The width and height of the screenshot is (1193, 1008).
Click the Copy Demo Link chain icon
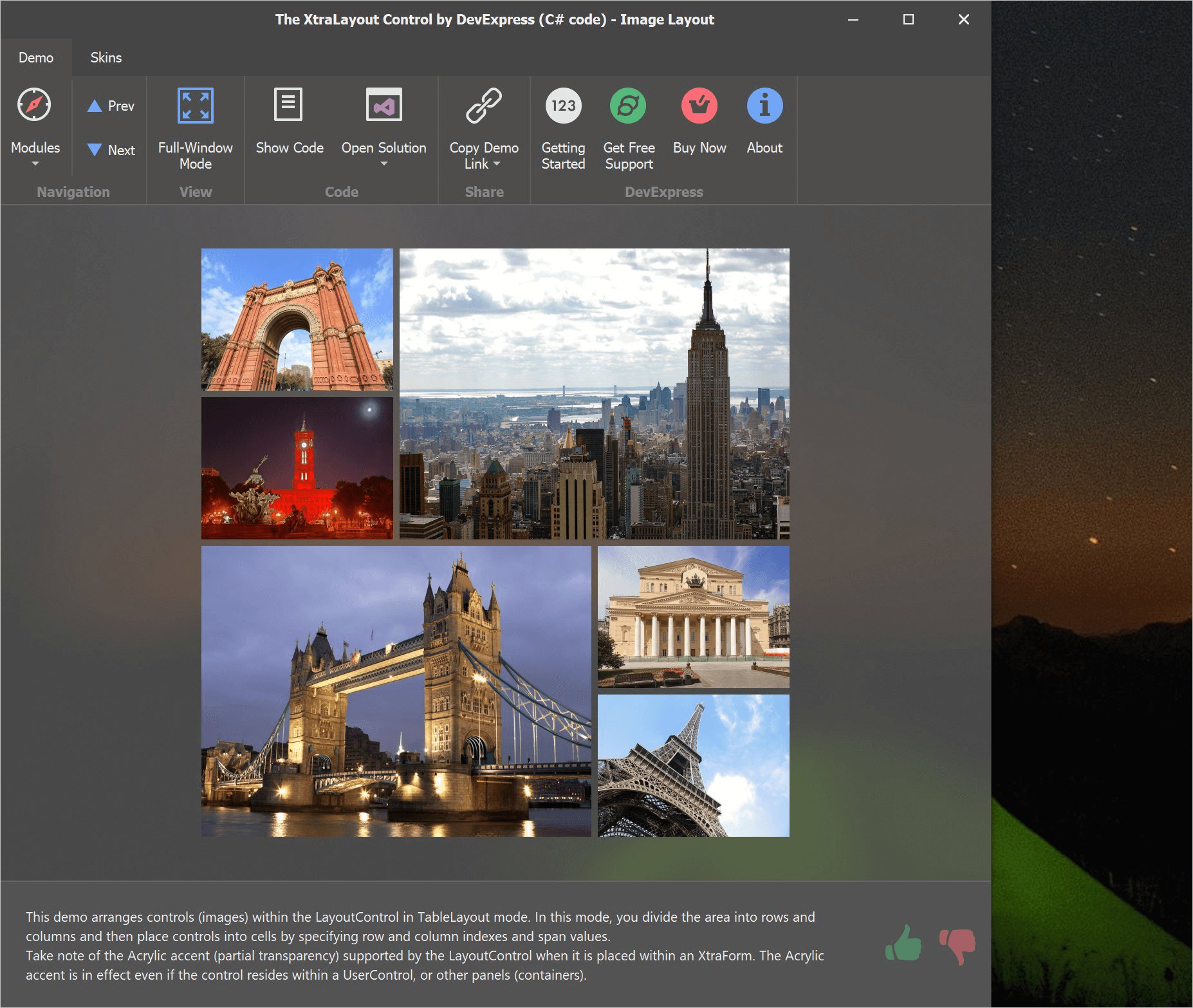pyautogui.click(x=483, y=105)
